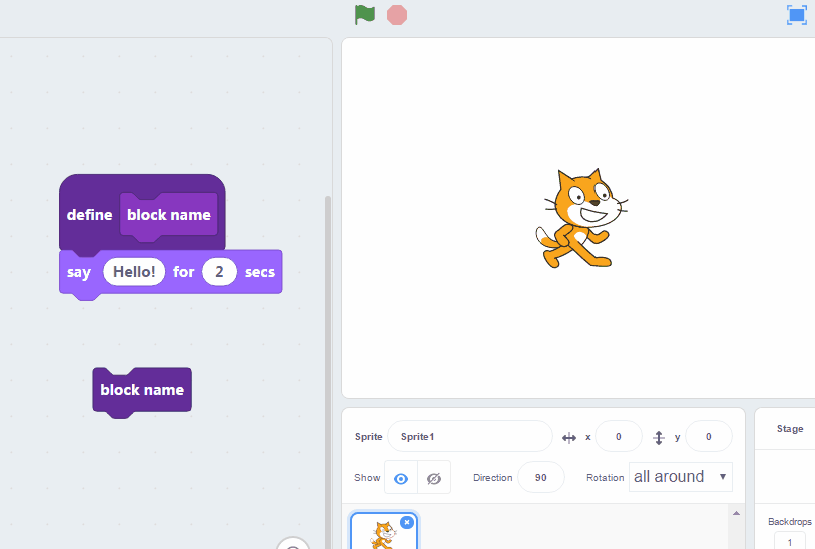Click the cat sprite on the stage
Image resolution: width=815 pixels, height=549 pixels.
click(581, 218)
